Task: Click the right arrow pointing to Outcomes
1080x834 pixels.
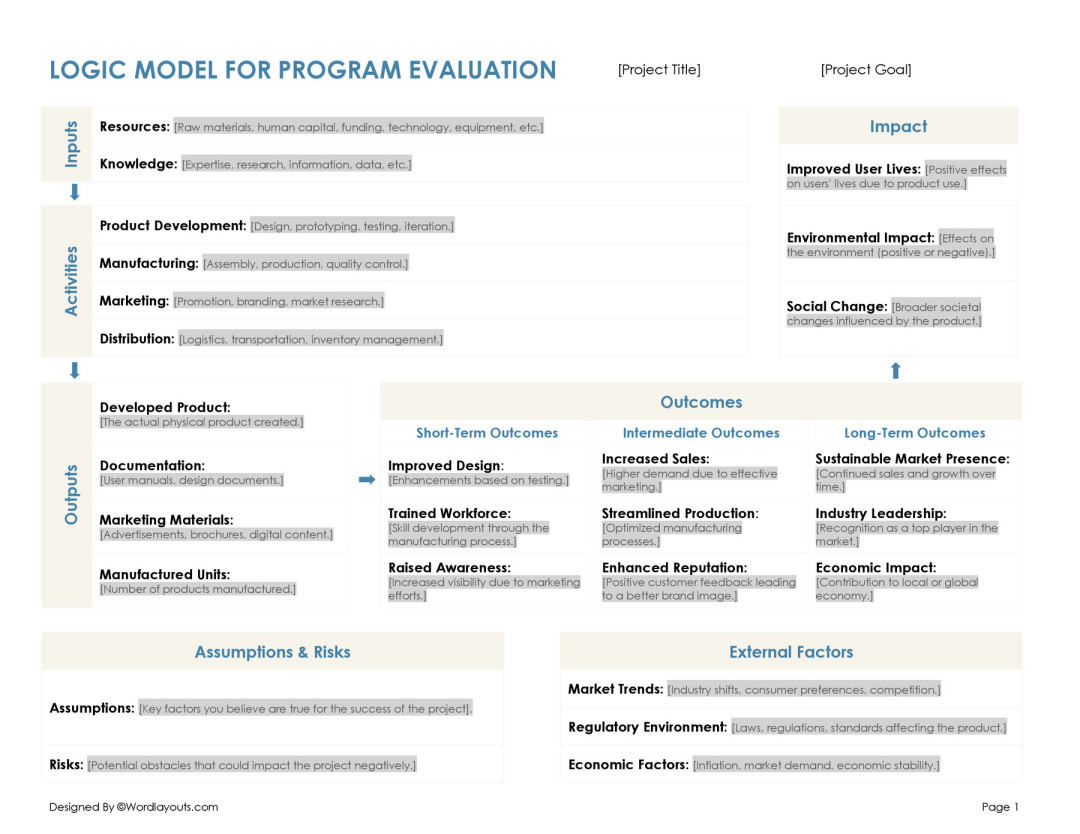Action: 366,480
